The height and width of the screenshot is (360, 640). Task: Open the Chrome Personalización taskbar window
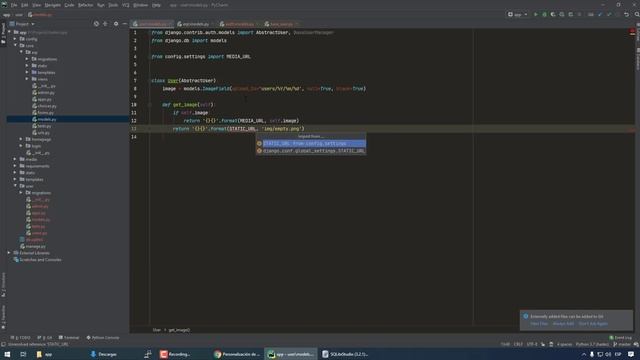237,354
